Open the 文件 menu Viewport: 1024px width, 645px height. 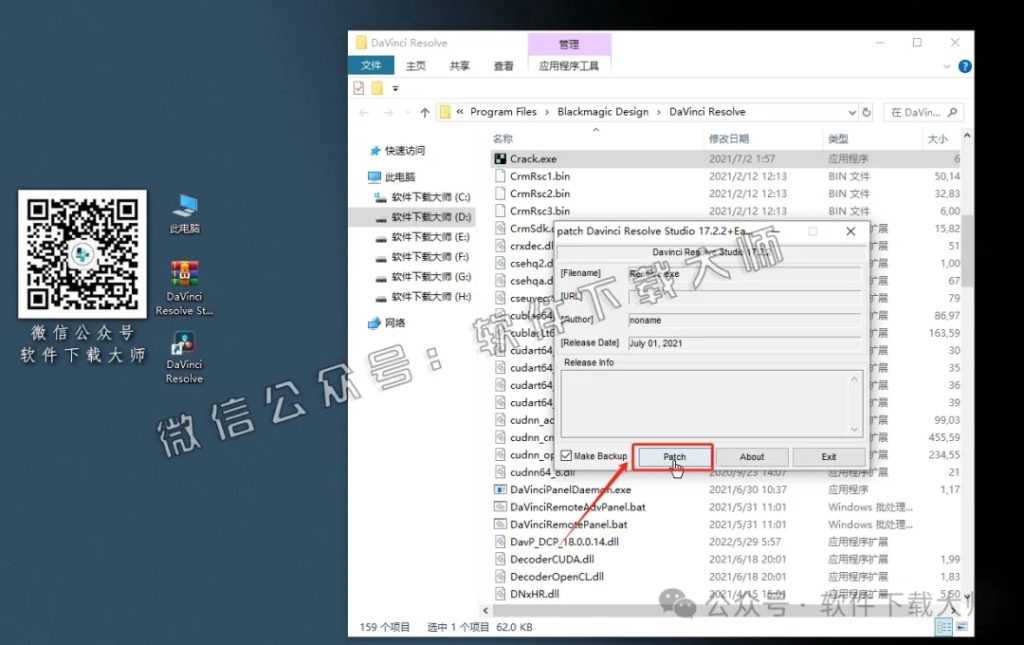coord(371,64)
